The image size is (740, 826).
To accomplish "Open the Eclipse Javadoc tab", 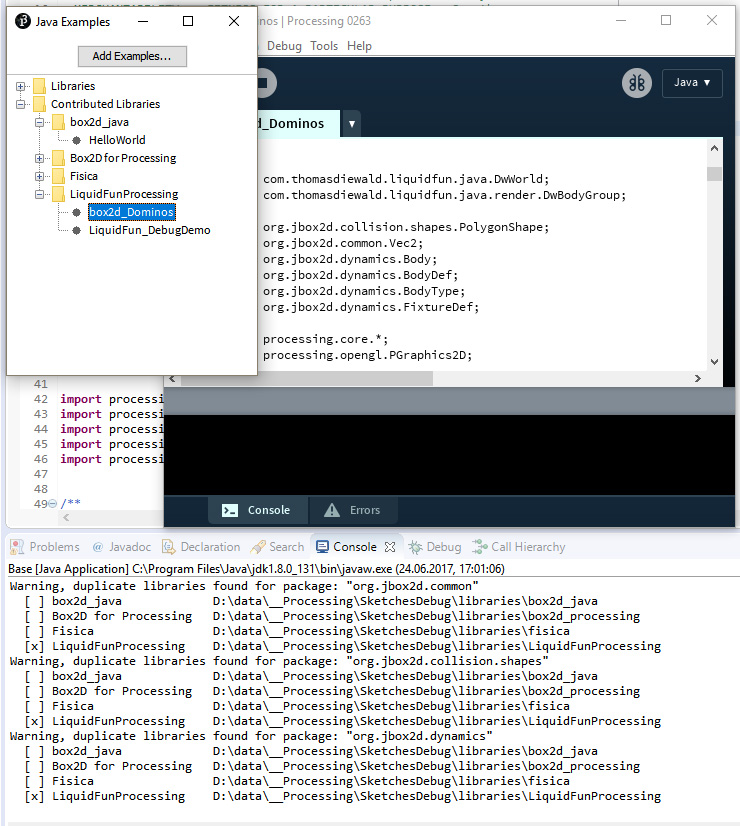I will click(122, 547).
